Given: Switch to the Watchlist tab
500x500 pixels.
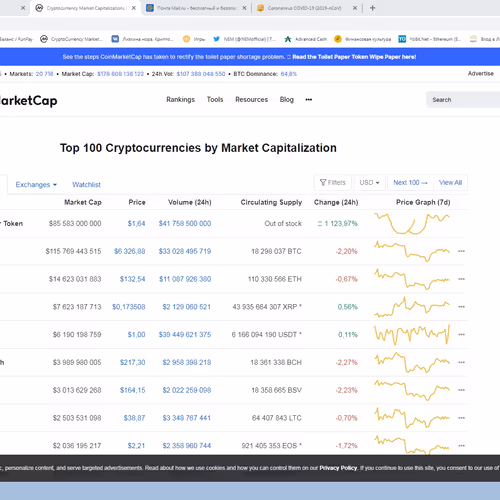Looking at the screenshot, I should pyautogui.click(x=86, y=184).
